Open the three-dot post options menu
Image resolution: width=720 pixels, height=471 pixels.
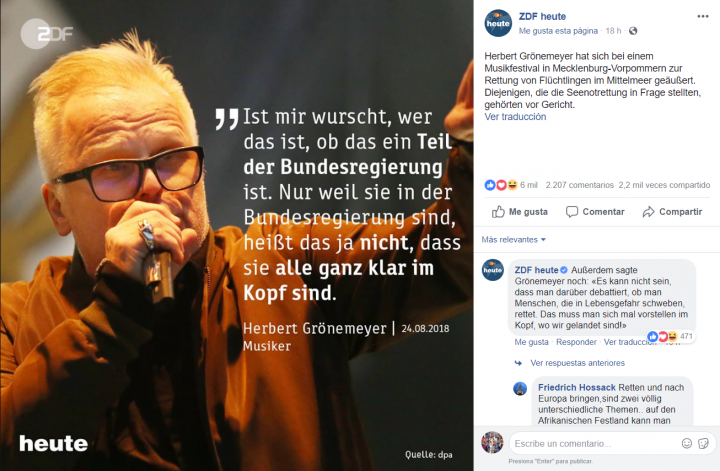(x=703, y=17)
